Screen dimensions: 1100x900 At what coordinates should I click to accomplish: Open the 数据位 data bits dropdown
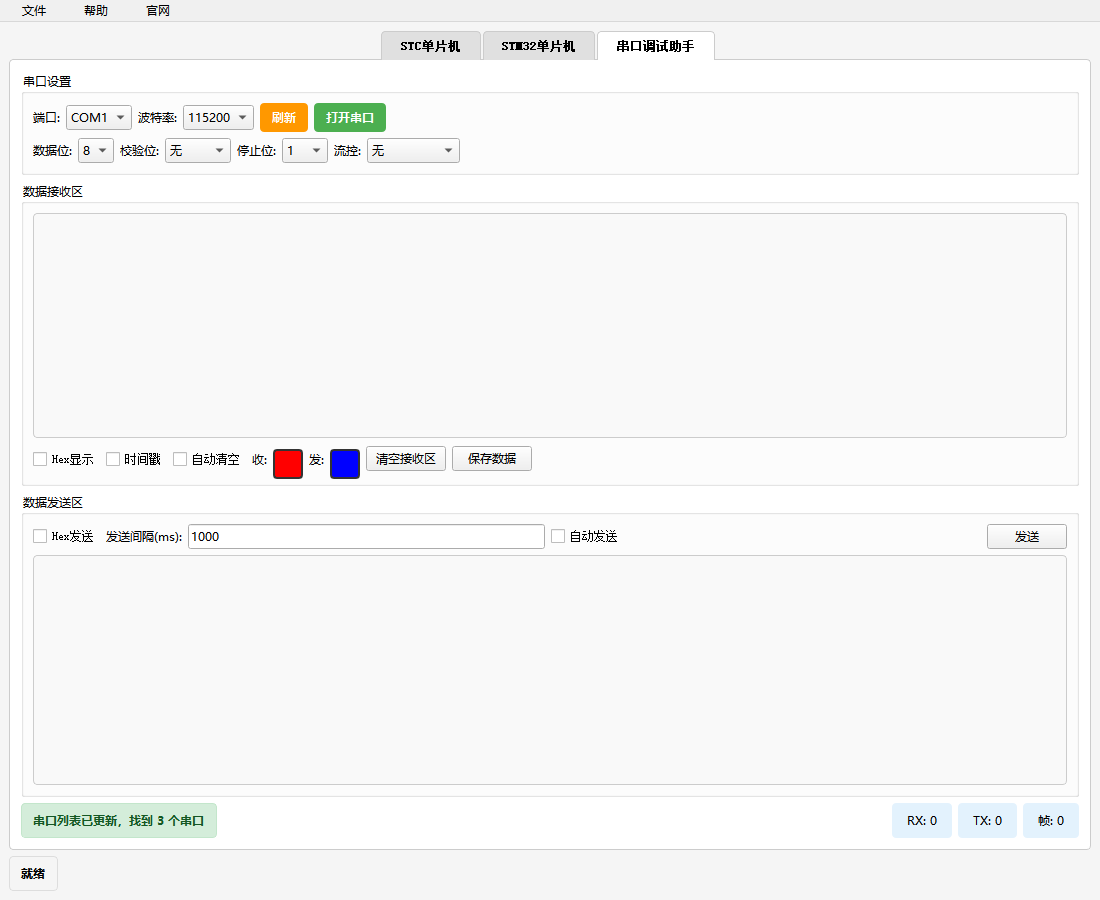[x=95, y=151]
